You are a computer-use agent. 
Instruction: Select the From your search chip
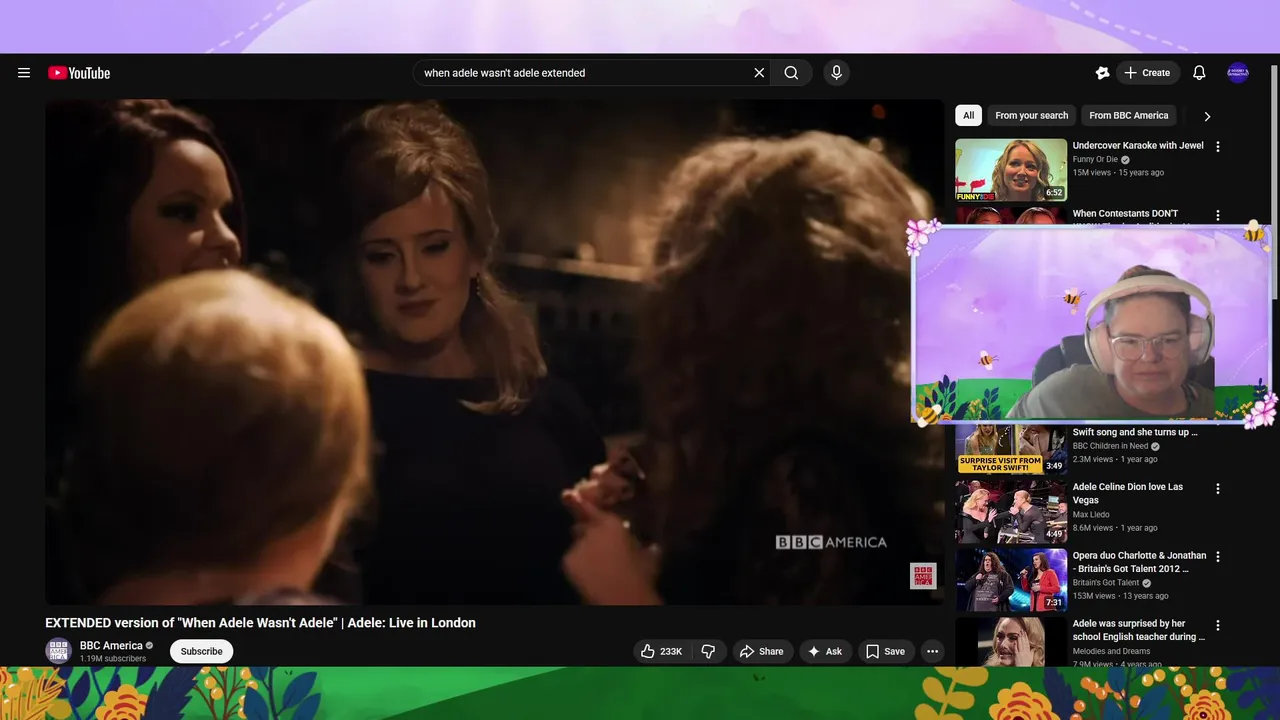pos(1031,116)
